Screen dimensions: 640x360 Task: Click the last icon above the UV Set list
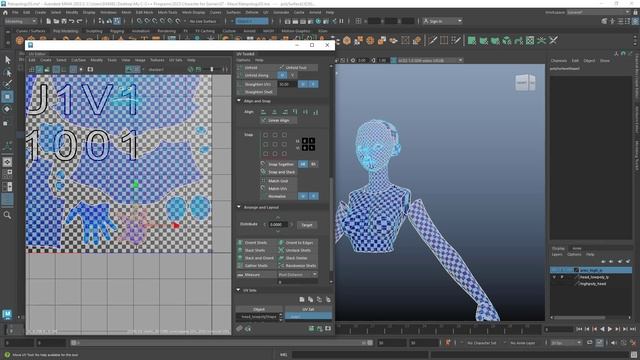click(x=328, y=300)
